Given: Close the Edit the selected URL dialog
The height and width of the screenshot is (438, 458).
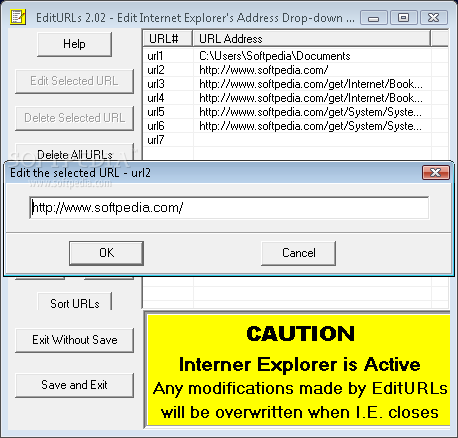Looking at the screenshot, I should 436,172.
